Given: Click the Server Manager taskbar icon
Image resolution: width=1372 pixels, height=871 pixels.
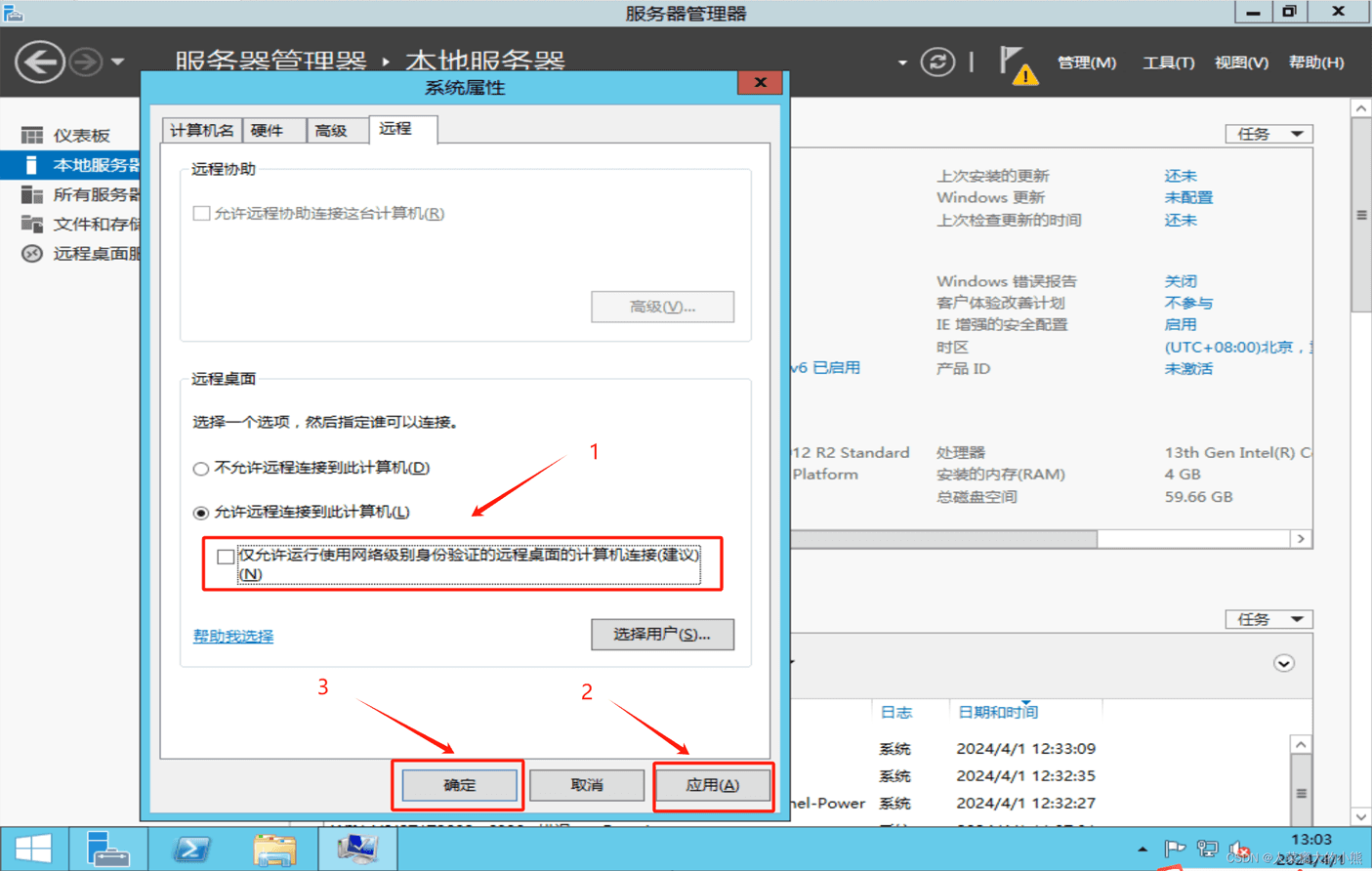Looking at the screenshot, I should 107,849.
